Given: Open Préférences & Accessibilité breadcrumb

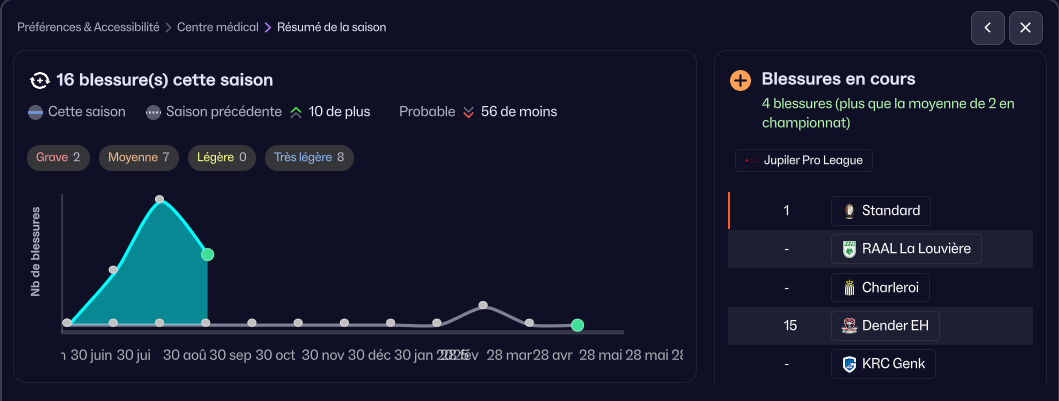Looking at the screenshot, I should [x=88, y=27].
